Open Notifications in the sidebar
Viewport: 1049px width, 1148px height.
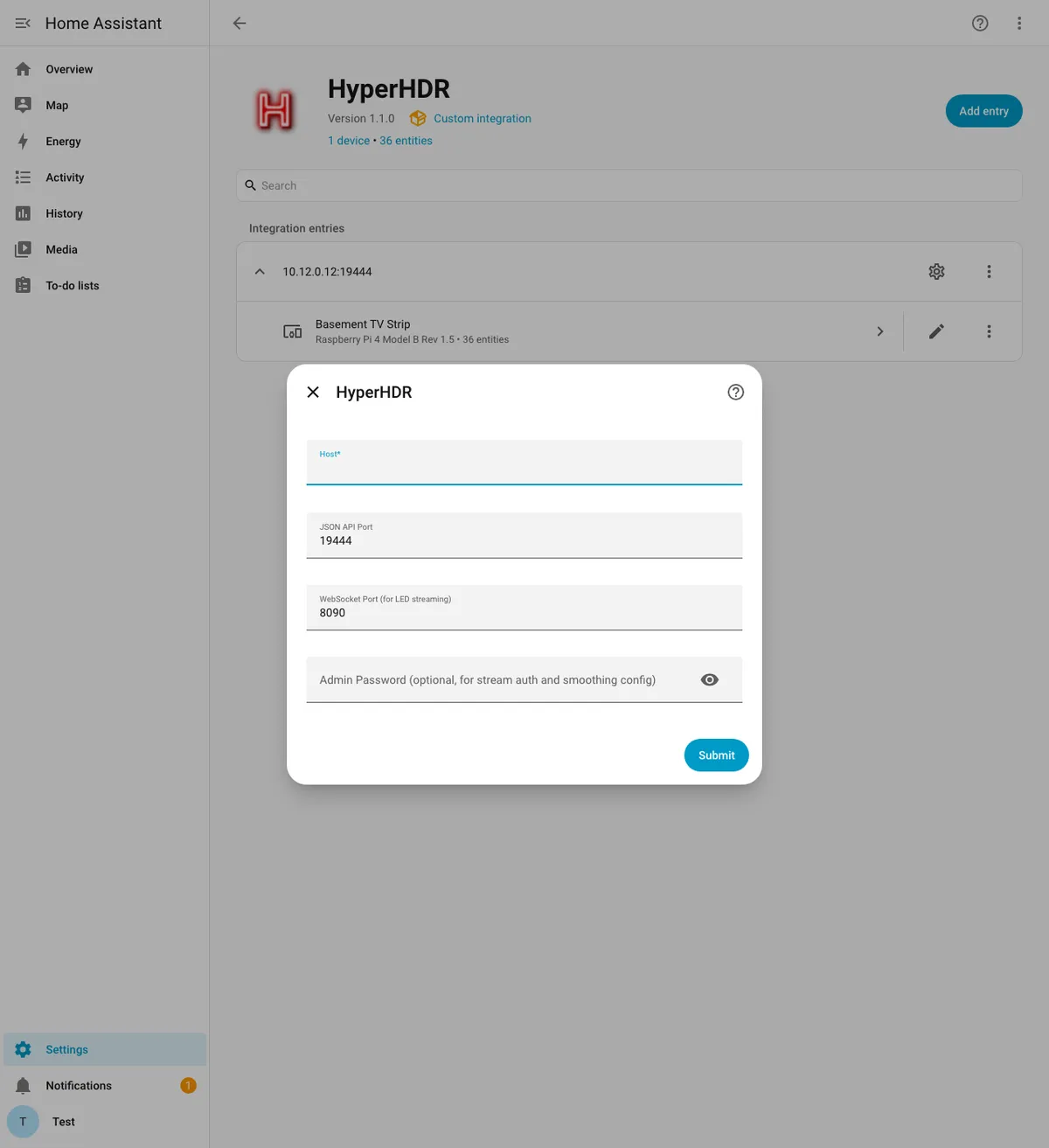point(105,1086)
